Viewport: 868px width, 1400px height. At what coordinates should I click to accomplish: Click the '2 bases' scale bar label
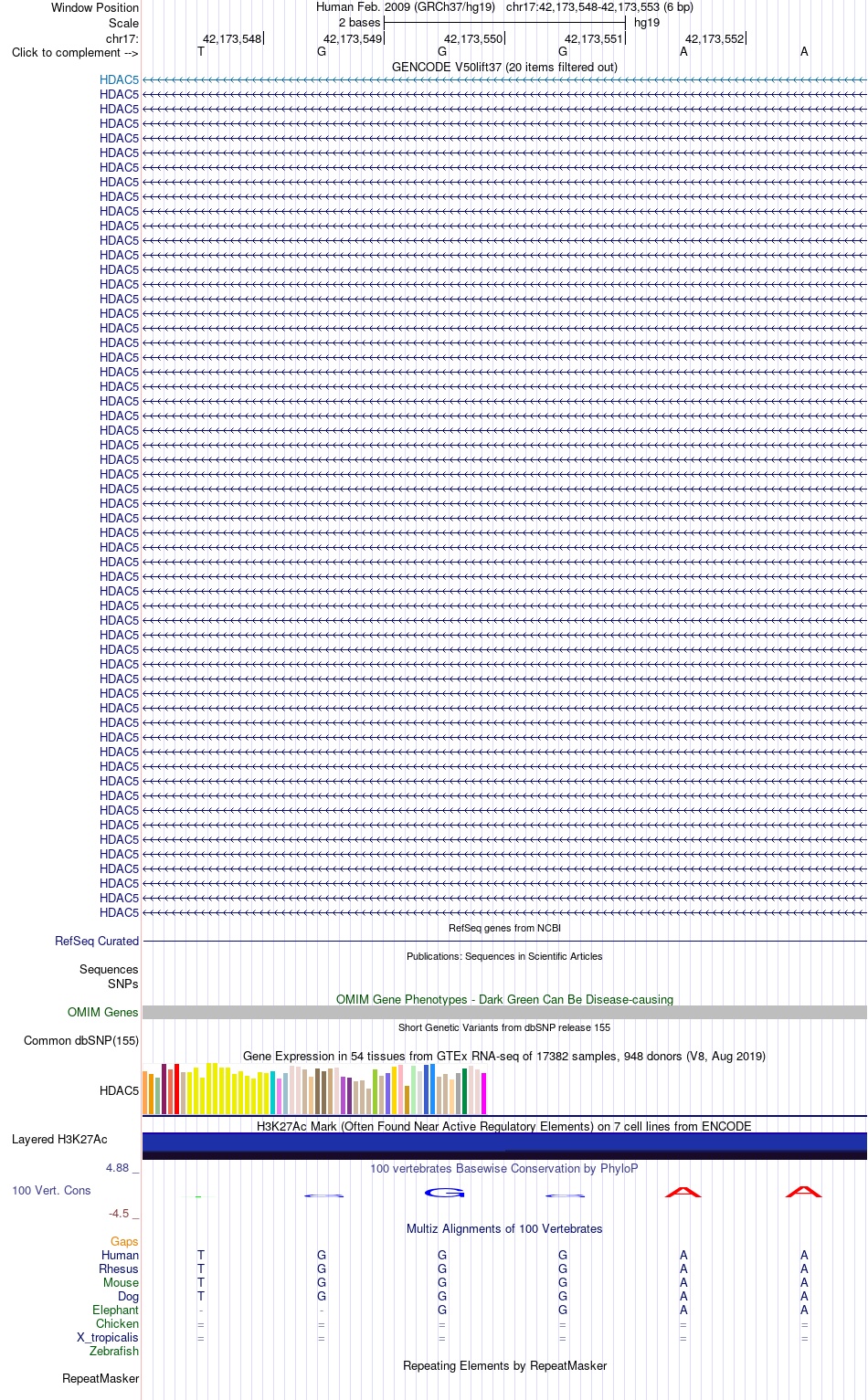point(359,22)
